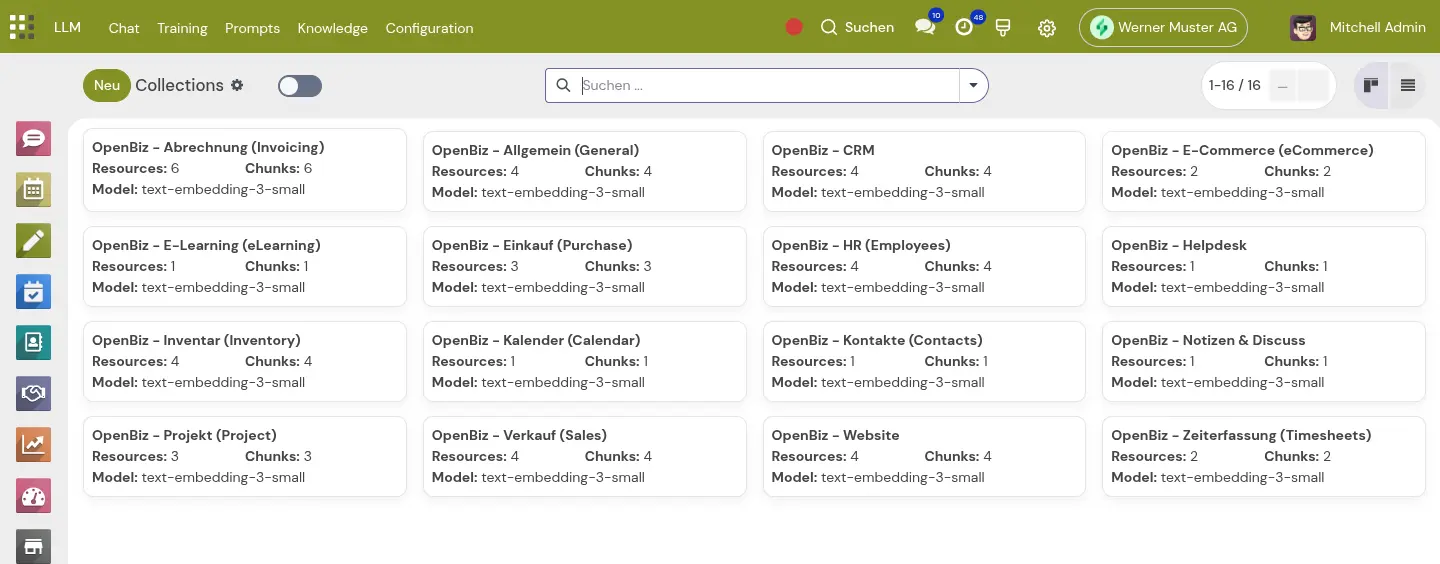Switch to list view

pyautogui.click(x=1407, y=86)
